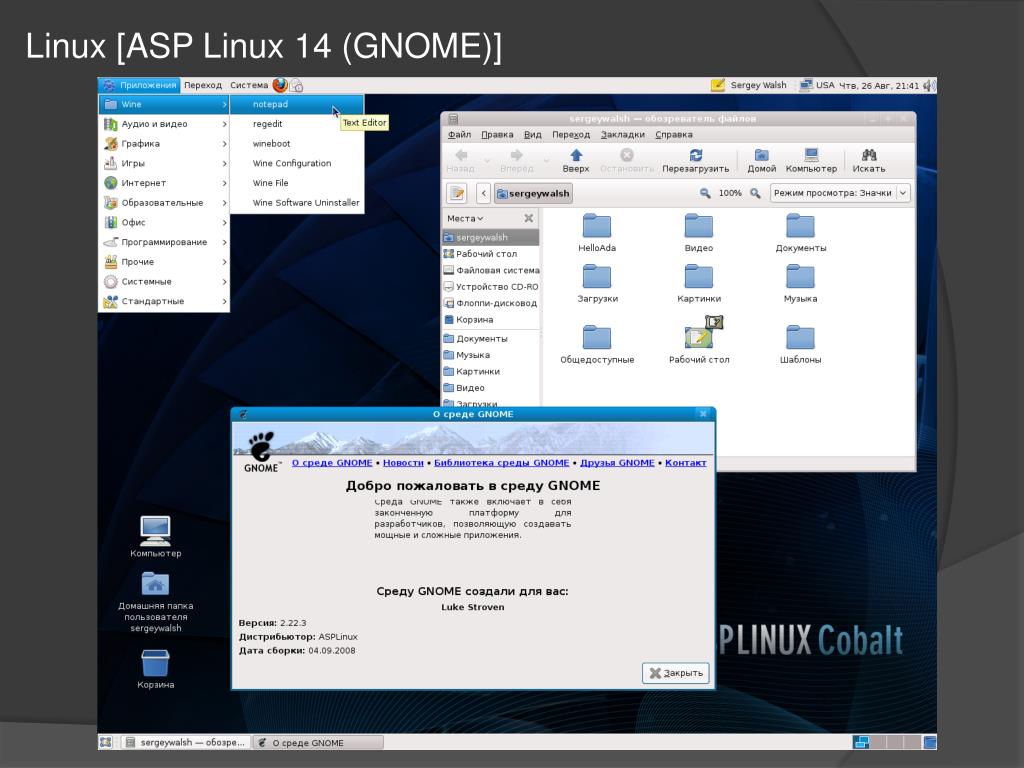The height and width of the screenshot is (768, 1024).
Task: Follow the Новости link
Action: [x=403, y=462]
